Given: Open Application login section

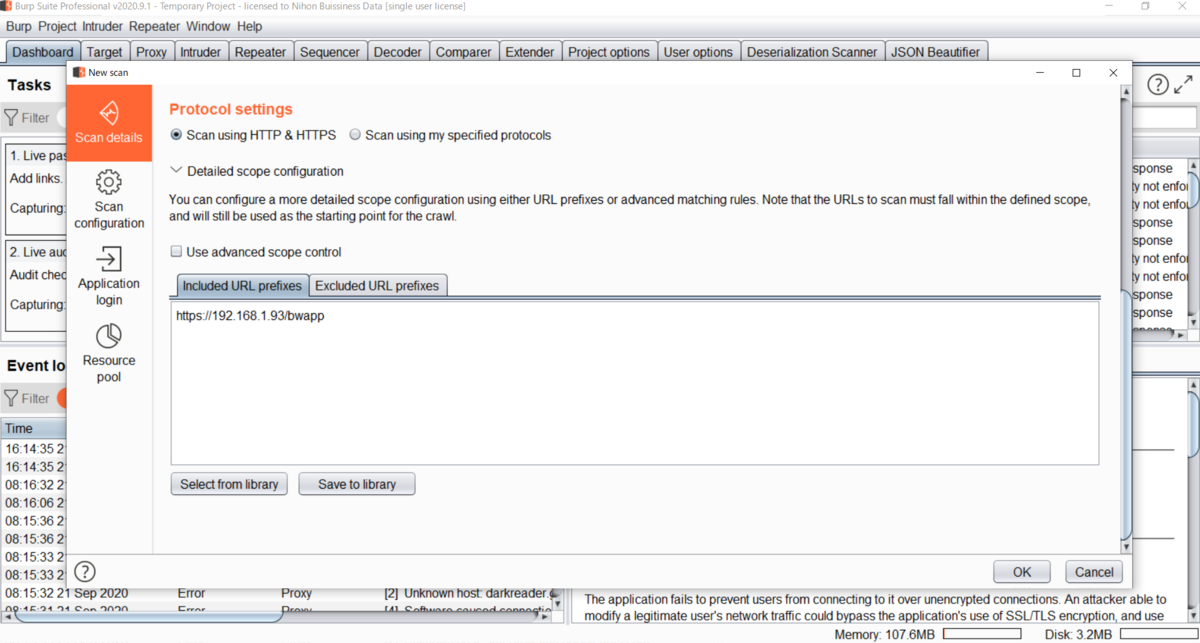Looking at the screenshot, I should pos(109,276).
